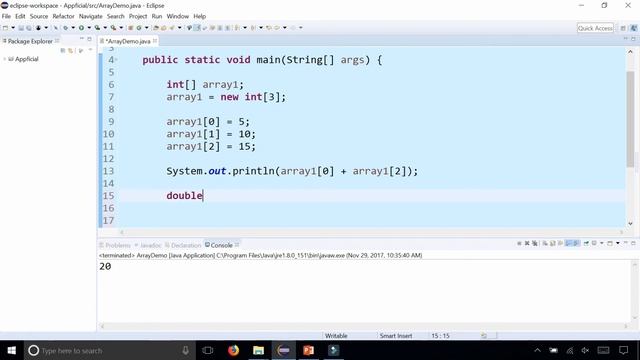Collapse All in Package Explorer
This screenshot has width=640, height=360.
pos(63,50)
